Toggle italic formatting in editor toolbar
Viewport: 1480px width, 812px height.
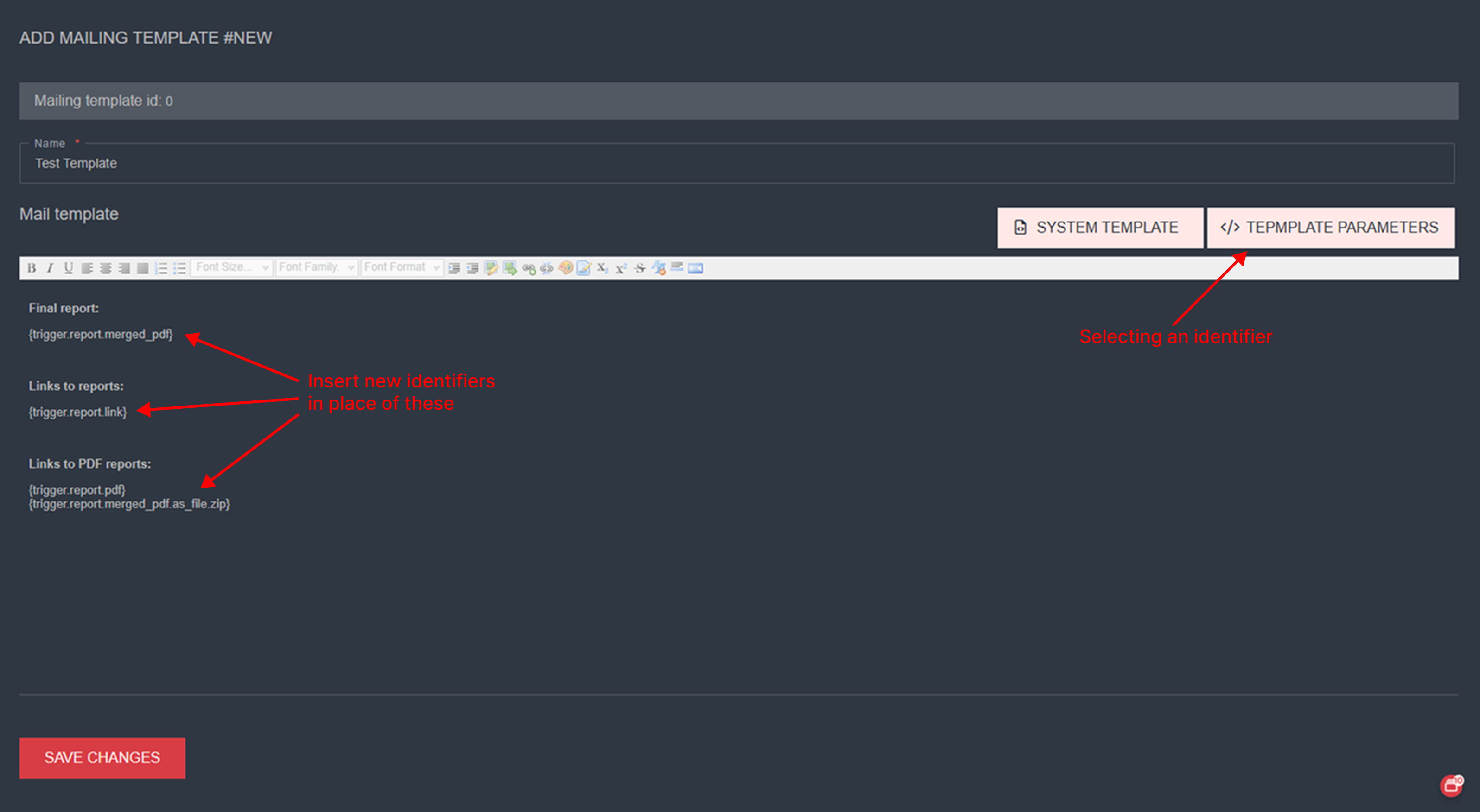pyautogui.click(x=50, y=268)
